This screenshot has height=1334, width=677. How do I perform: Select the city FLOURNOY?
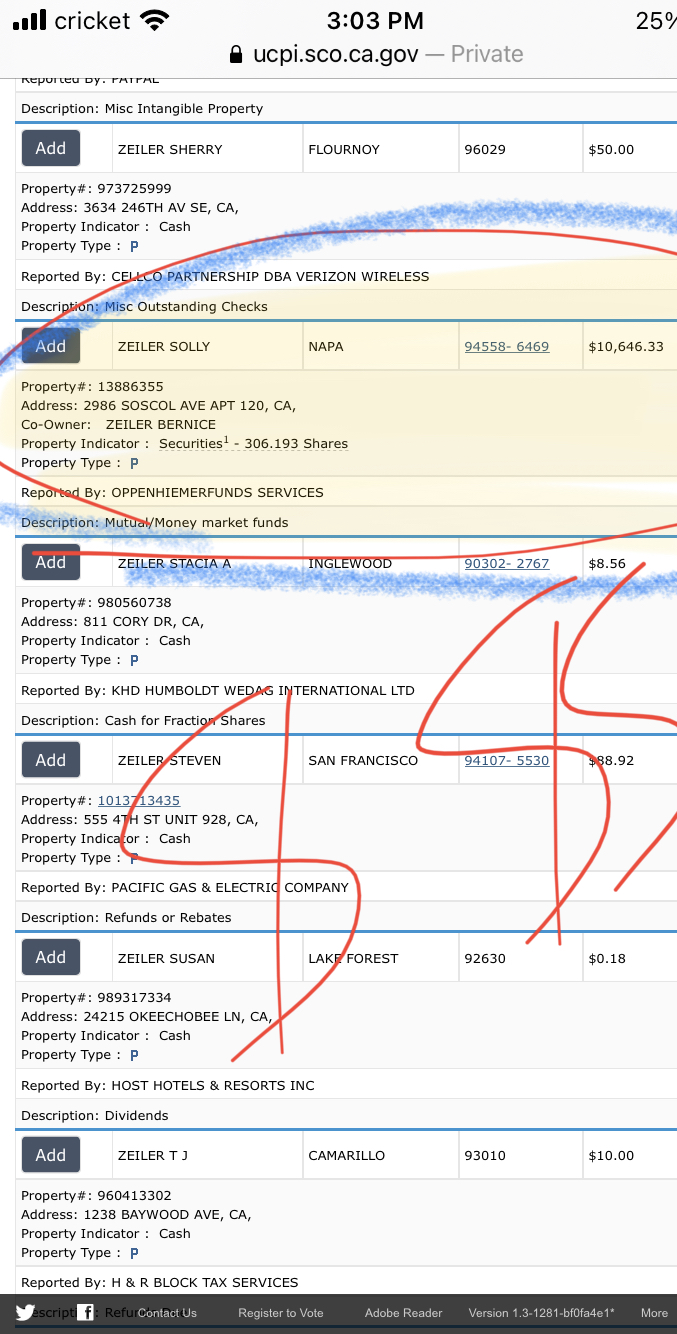344,150
